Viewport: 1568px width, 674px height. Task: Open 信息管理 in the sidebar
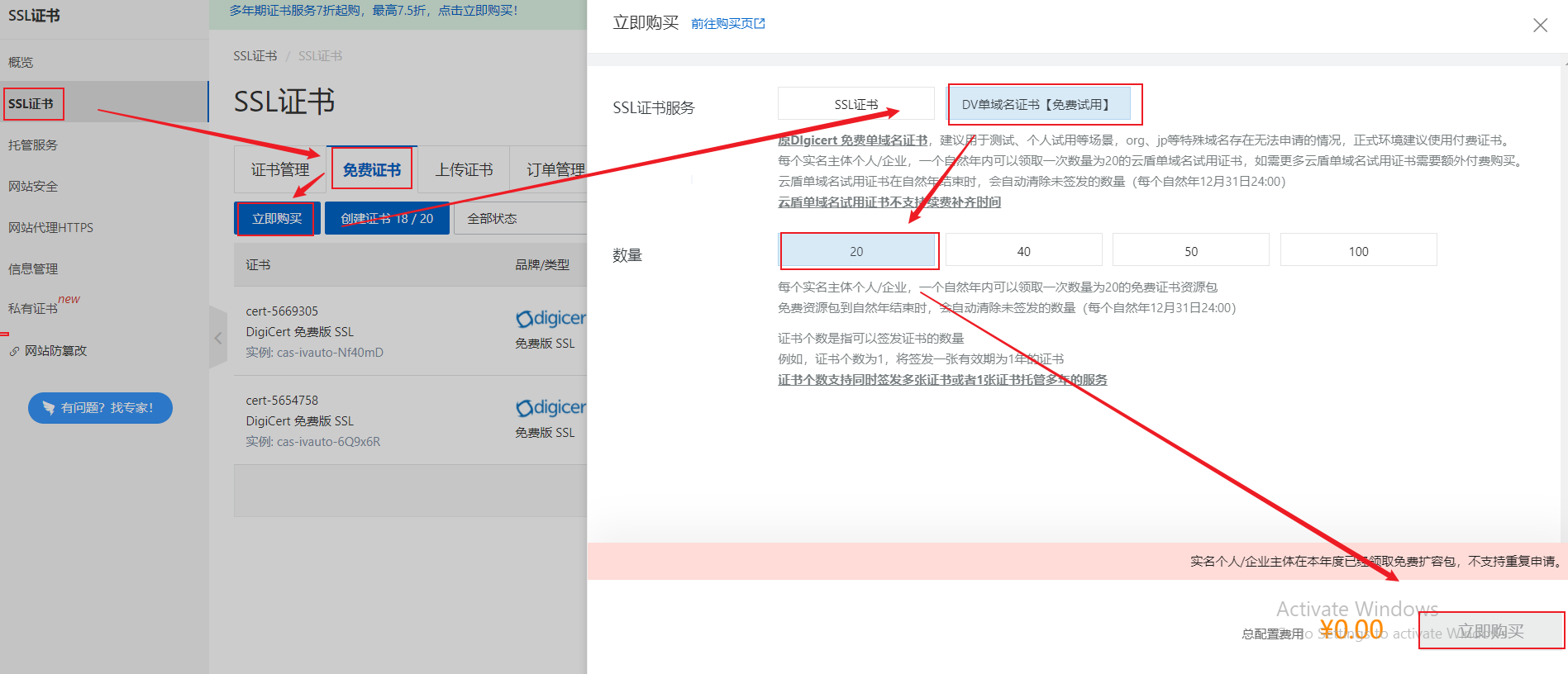33,269
